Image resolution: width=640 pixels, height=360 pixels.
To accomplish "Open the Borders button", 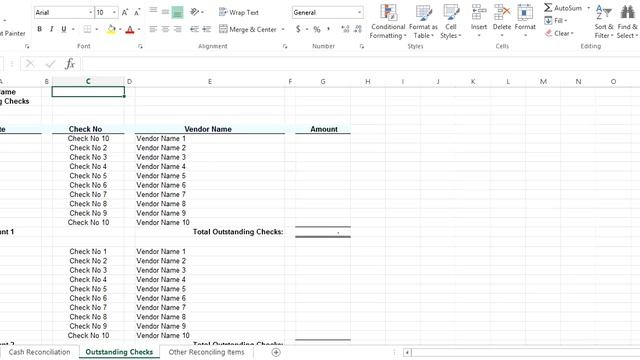I will tap(87, 29).
